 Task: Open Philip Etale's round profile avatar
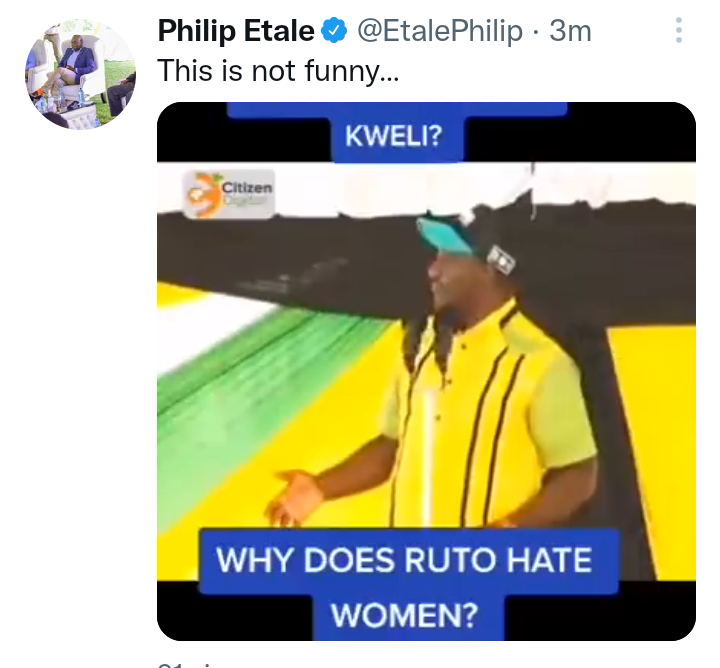tap(80, 74)
